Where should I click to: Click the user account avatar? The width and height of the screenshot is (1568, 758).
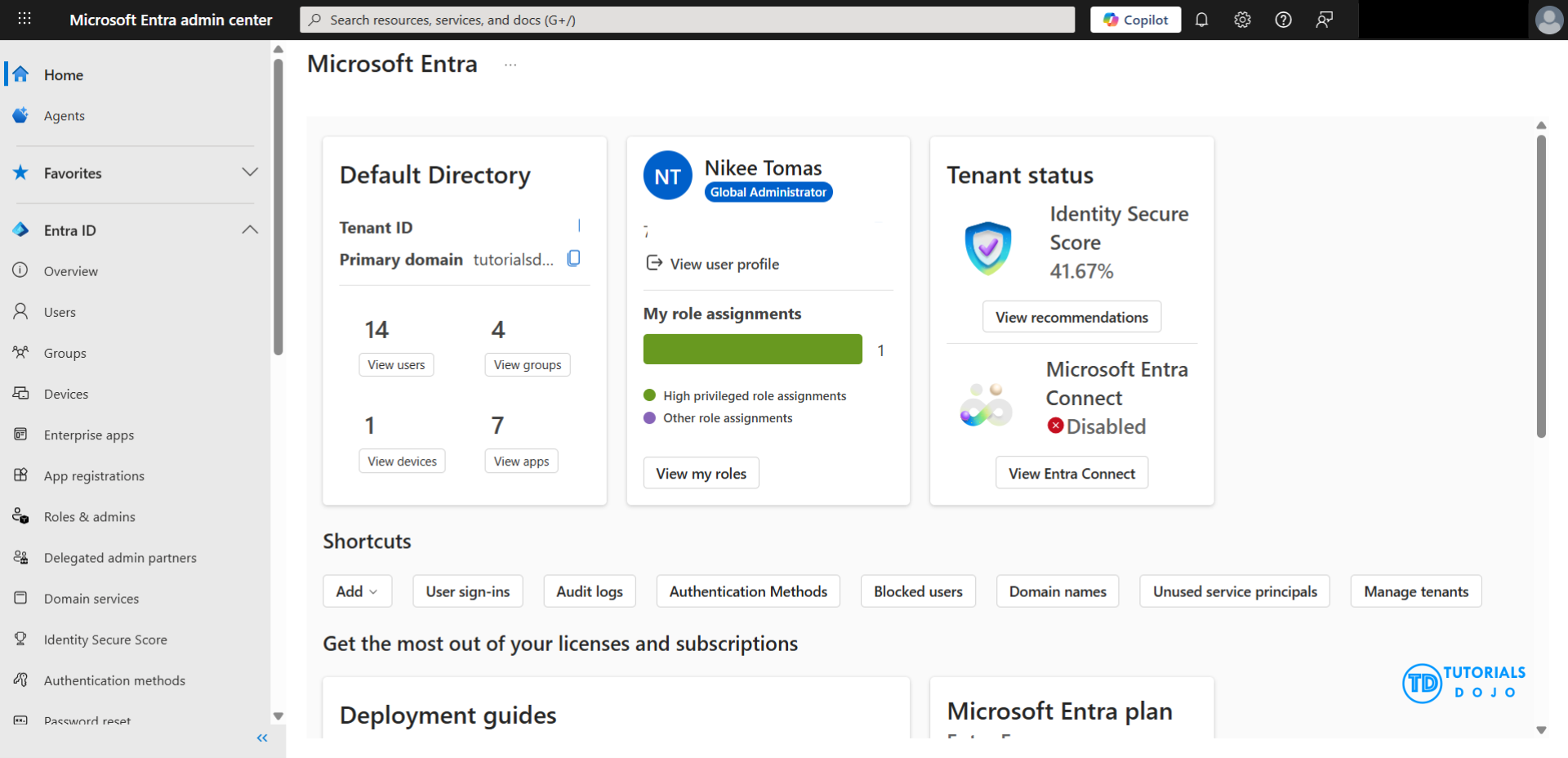(x=1548, y=20)
